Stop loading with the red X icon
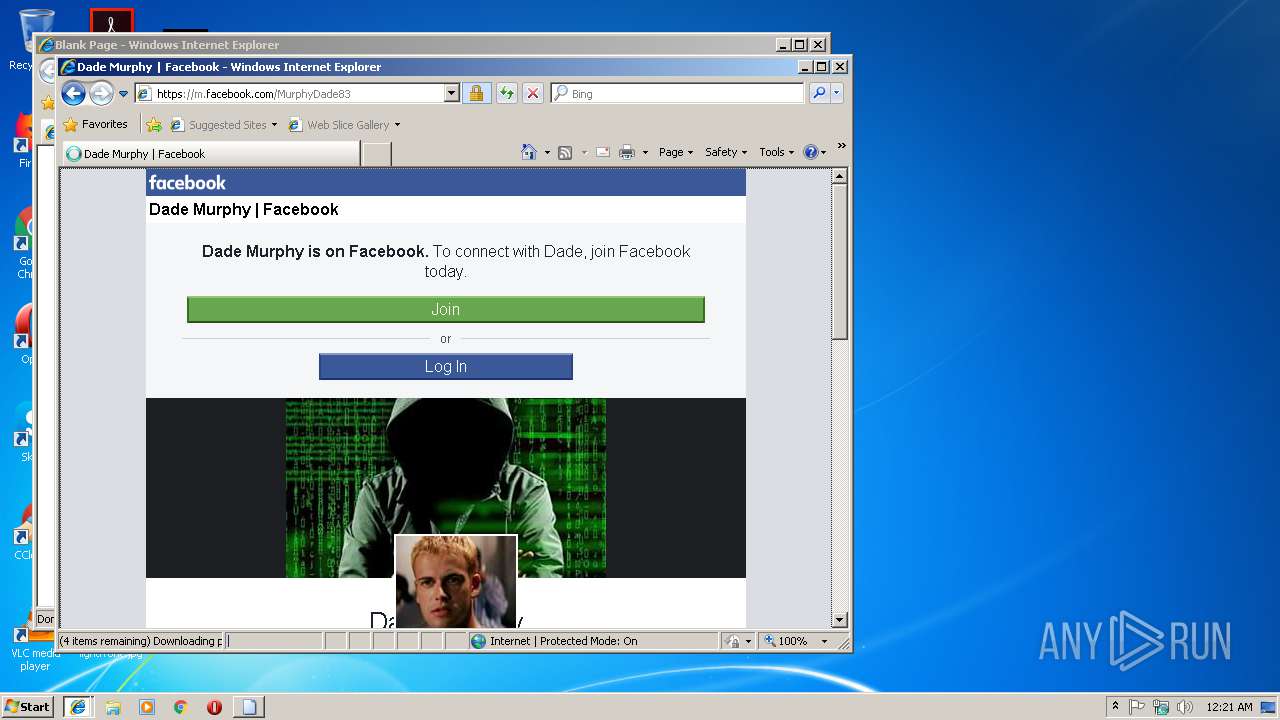1280x720 pixels. (533, 93)
